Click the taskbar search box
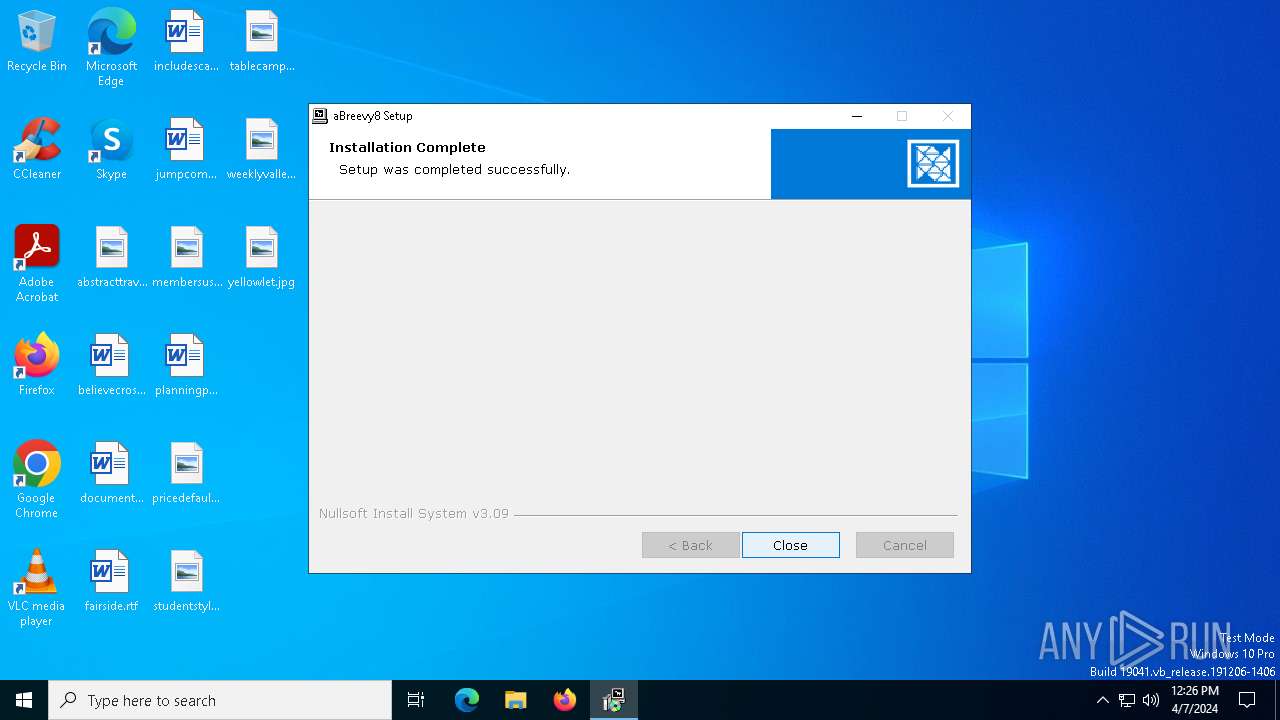Image resolution: width=1280 pixels, height=720 pixels. coord(220,700)
